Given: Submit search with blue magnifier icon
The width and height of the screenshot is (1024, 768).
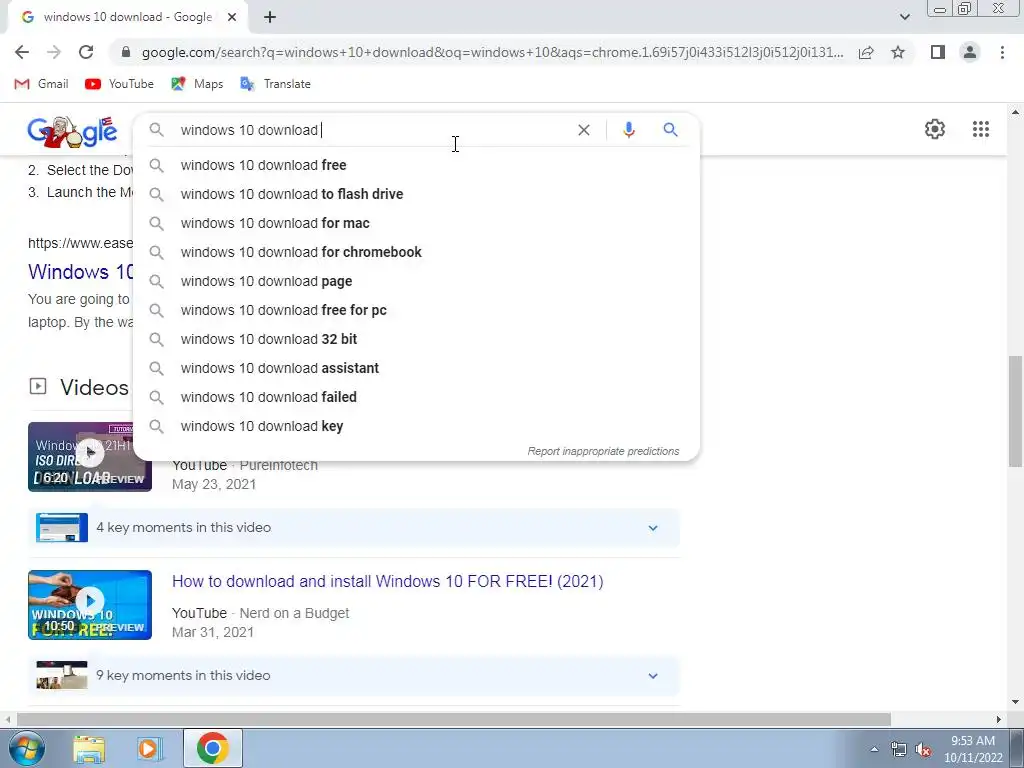Looking at the screenshot, I should click(x=670, y=130).
